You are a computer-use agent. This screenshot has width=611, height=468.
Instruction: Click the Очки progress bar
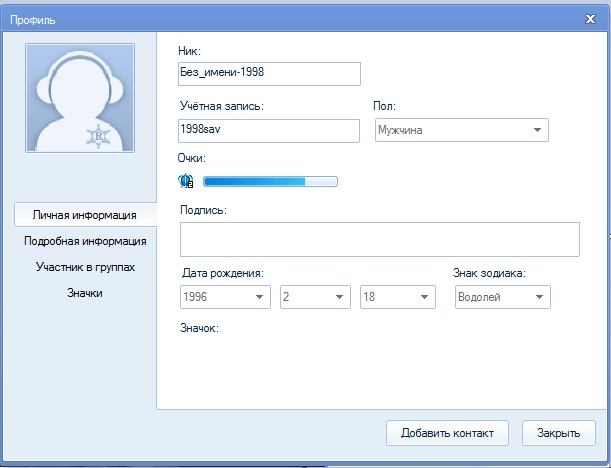tap(270, 181)
